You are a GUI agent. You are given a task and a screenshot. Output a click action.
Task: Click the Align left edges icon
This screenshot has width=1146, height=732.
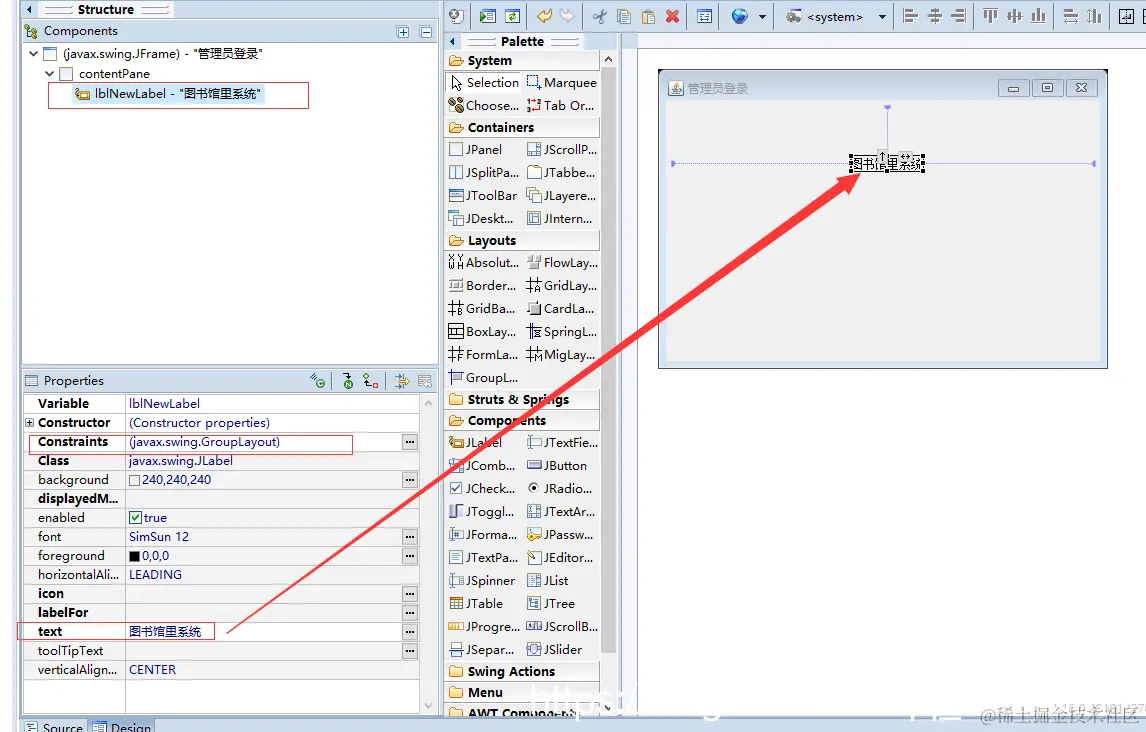coord(911,16)
